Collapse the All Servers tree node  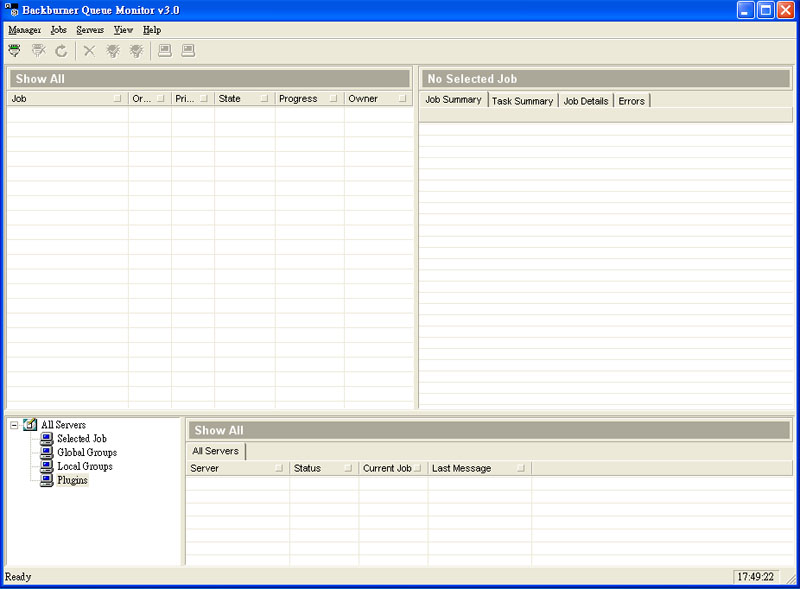(14, 425)
